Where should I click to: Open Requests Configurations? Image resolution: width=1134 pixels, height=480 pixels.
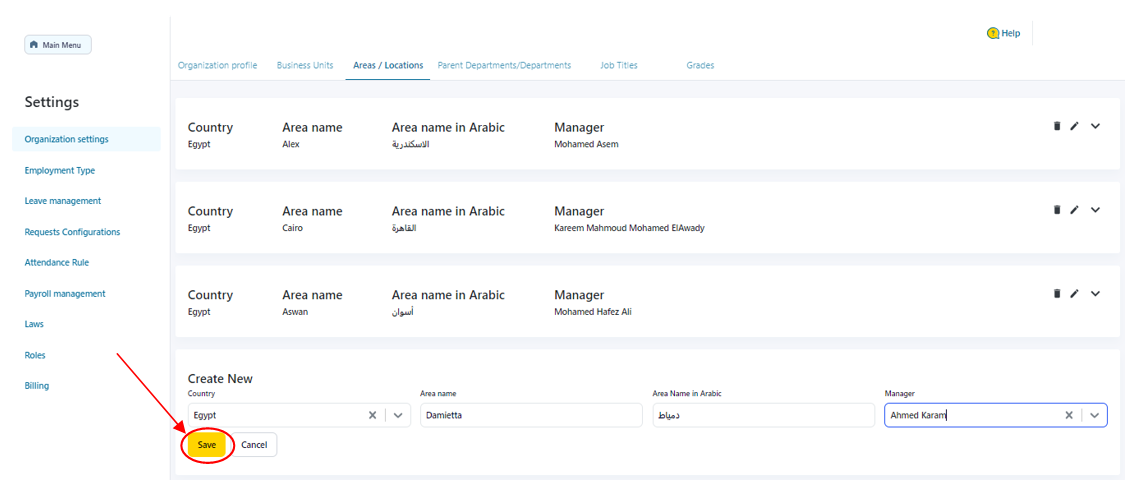(72, 232)
